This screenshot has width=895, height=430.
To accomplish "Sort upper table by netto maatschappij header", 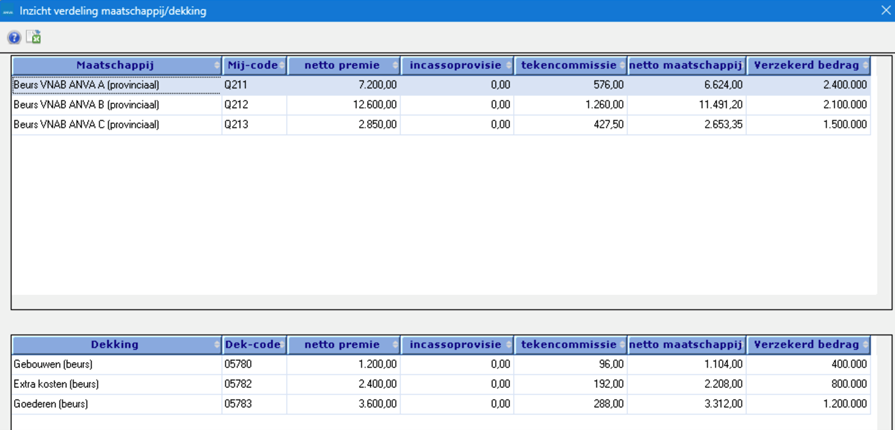I will point(687,65).
